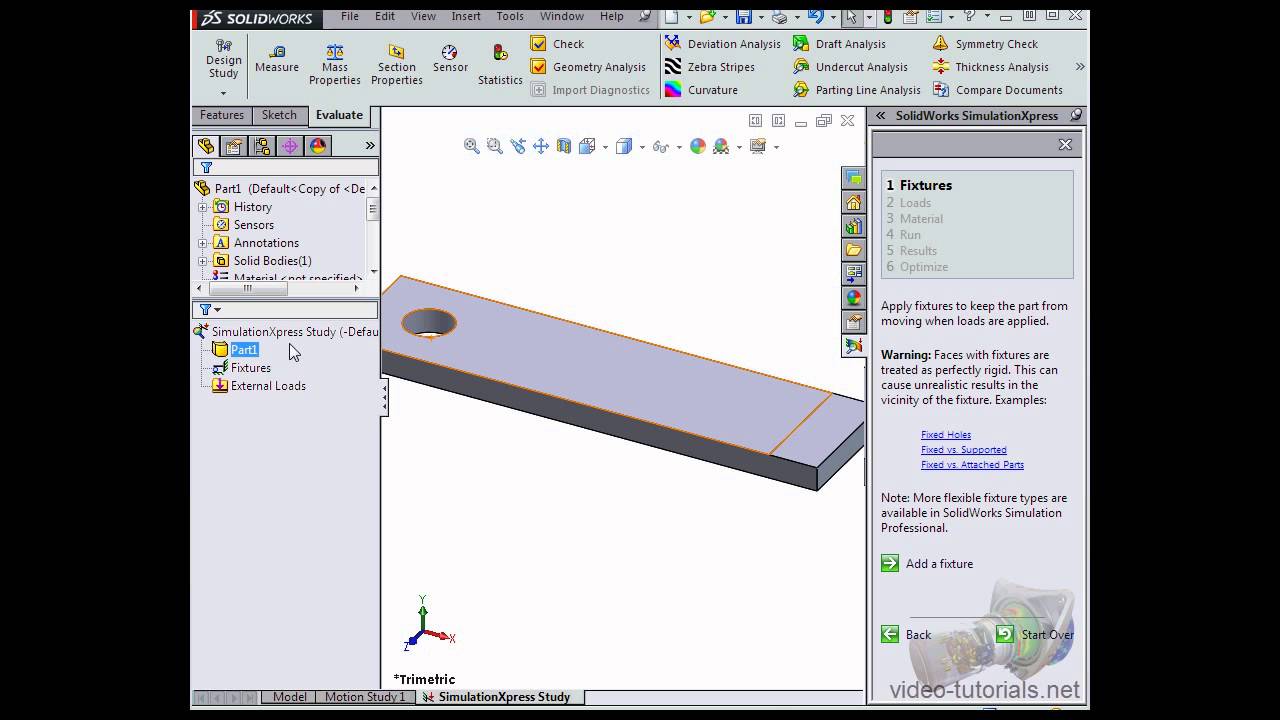Run Draft Analysis
The image size is (1280, 720).
pyautogui.click(x=839, y=44)
